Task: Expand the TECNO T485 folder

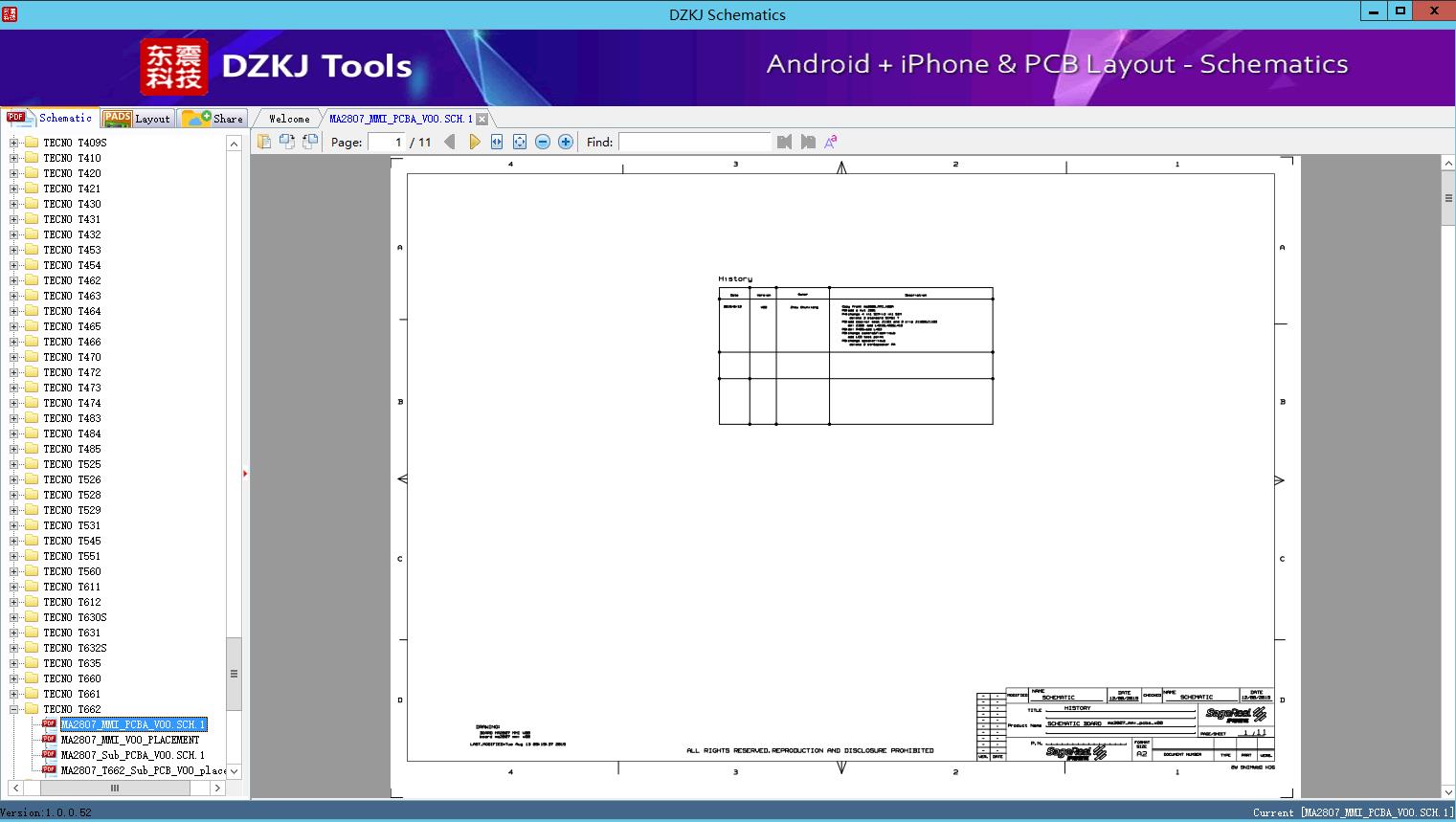Action: pyautogui.click(x=13, y=449)
